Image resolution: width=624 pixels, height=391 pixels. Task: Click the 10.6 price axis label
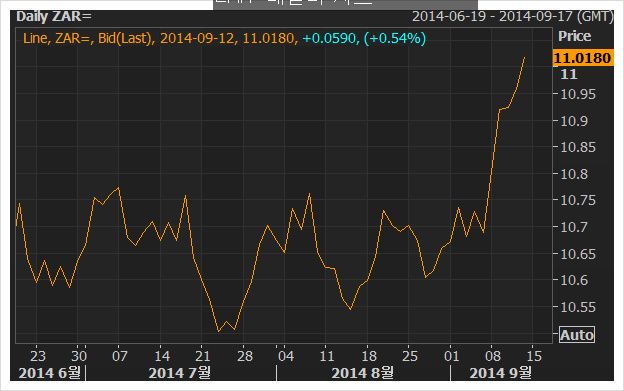tap(573, 280)
